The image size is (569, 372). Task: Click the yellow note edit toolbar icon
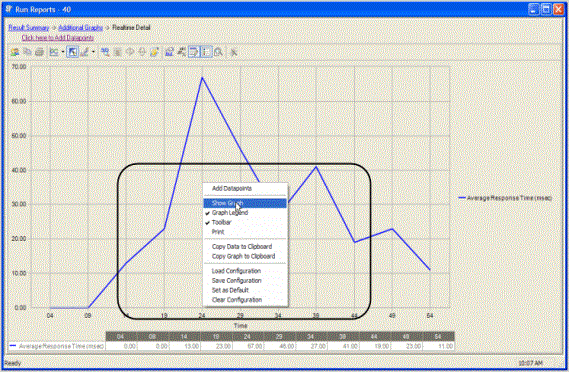click(155, 52)
